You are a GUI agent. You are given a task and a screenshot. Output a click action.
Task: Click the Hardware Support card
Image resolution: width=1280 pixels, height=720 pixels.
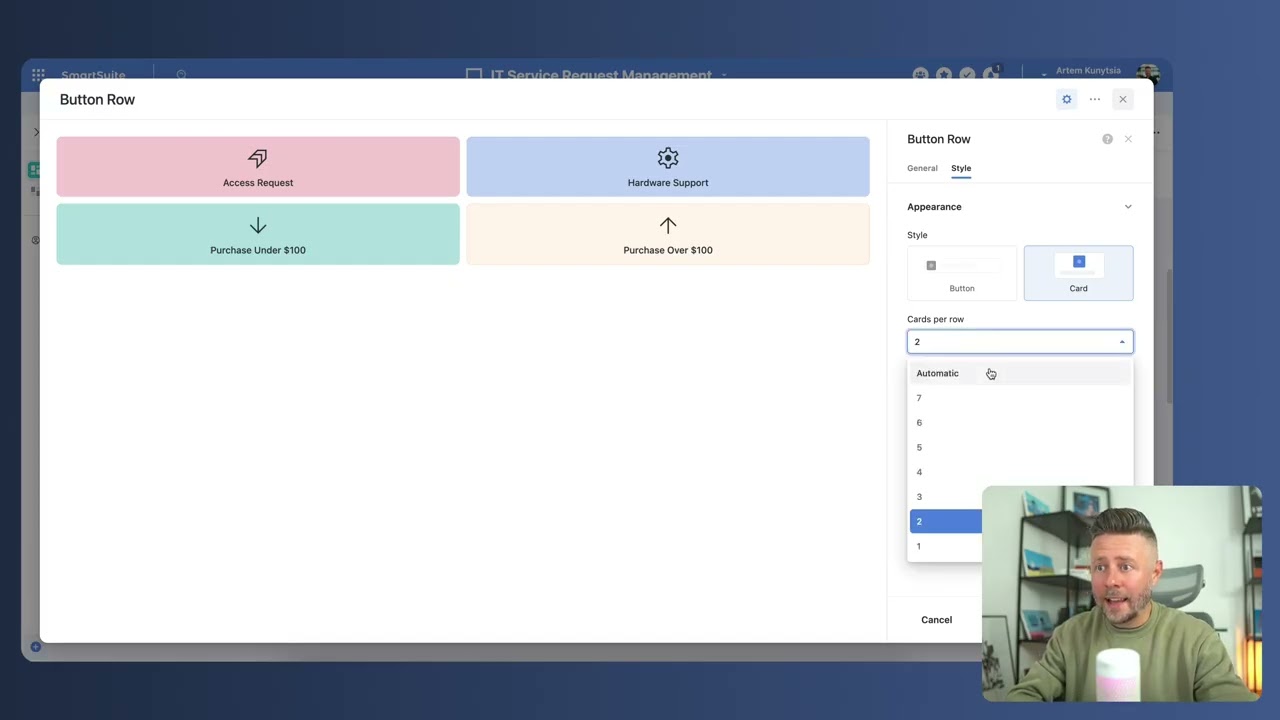(x=668, y=167)
